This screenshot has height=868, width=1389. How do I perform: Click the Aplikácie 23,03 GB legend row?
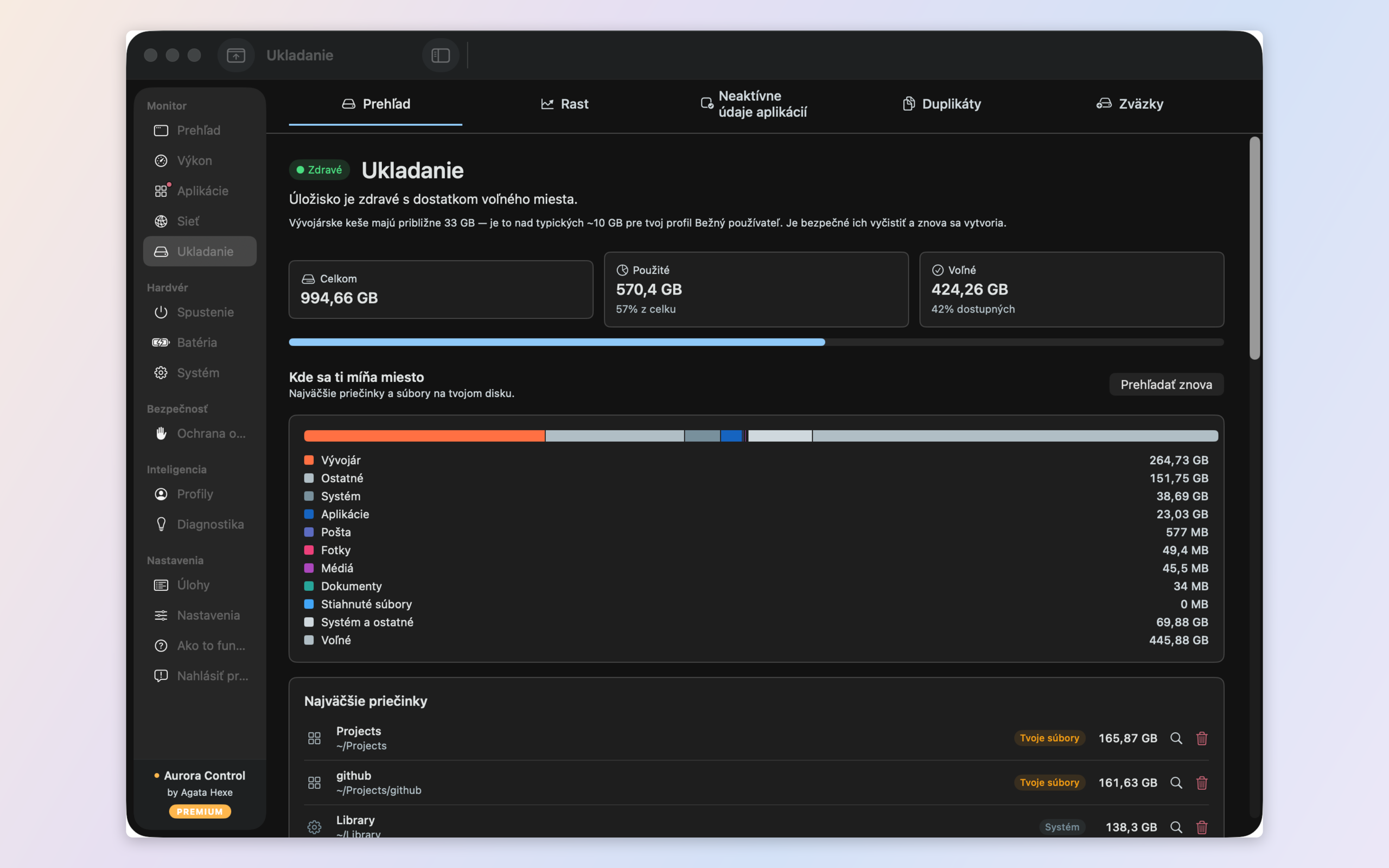756,514
